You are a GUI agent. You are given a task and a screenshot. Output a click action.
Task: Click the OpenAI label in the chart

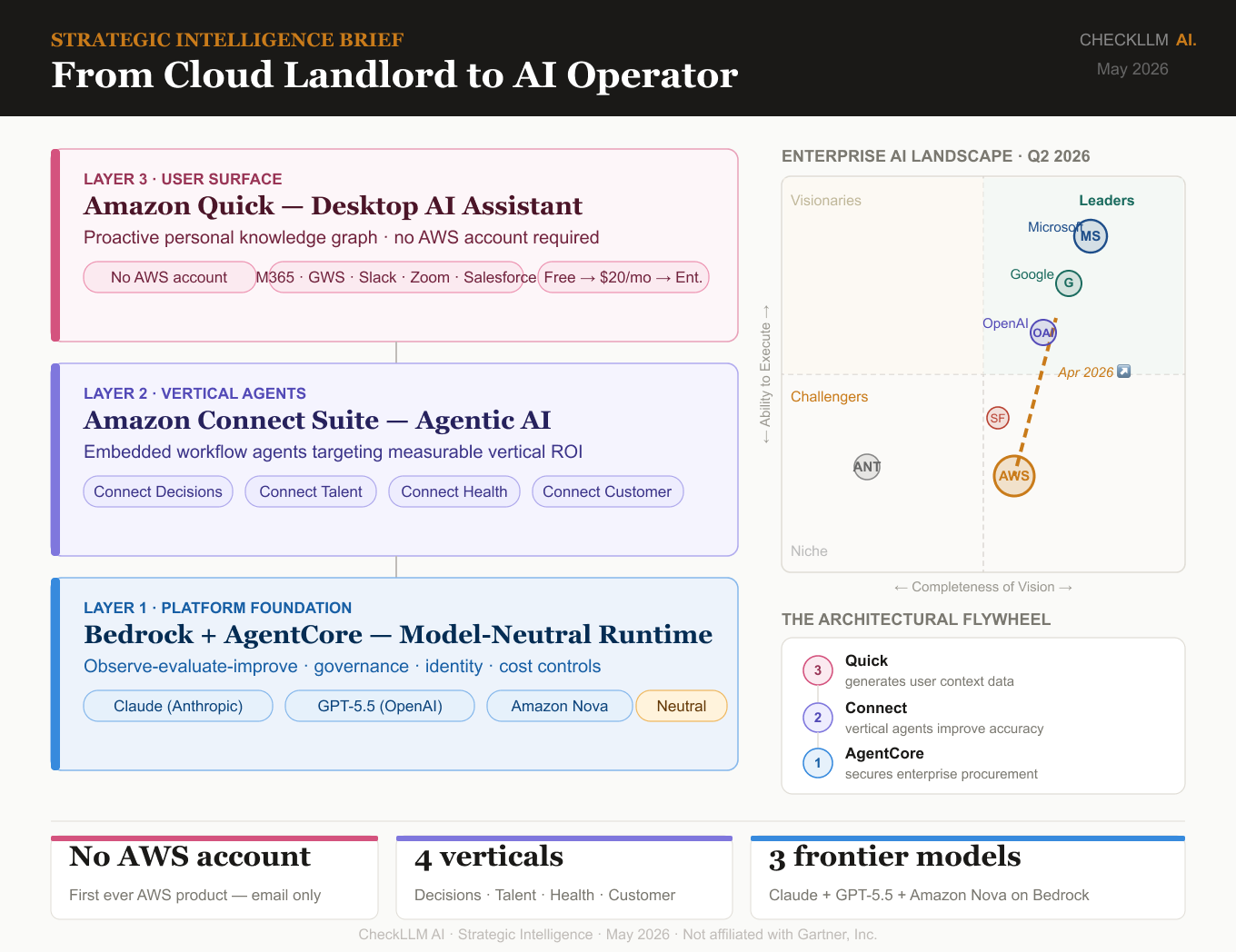pos(1005,323)
